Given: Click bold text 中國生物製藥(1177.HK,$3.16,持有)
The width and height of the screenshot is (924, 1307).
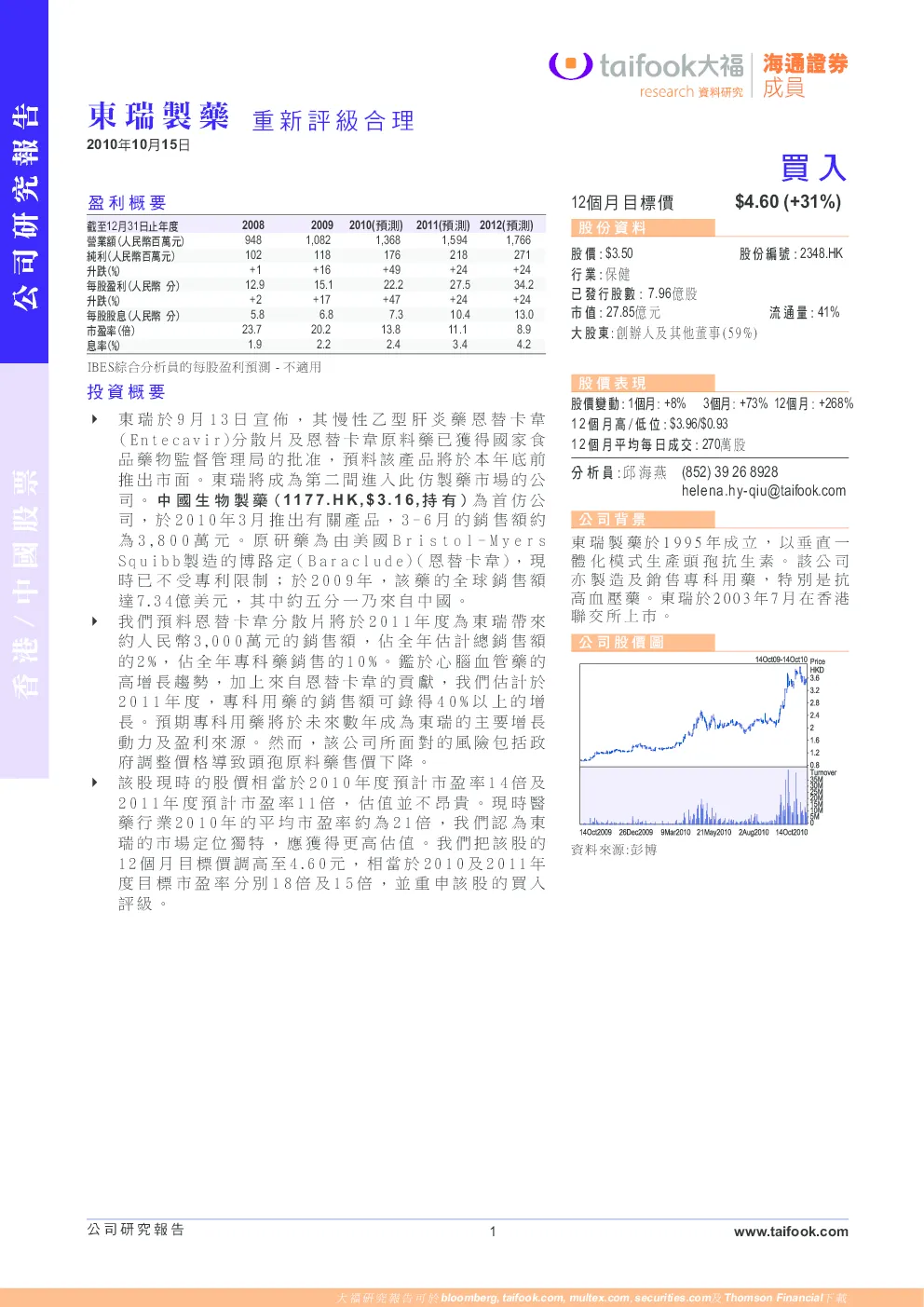Looking at the screenshot, I should (312, 500).
